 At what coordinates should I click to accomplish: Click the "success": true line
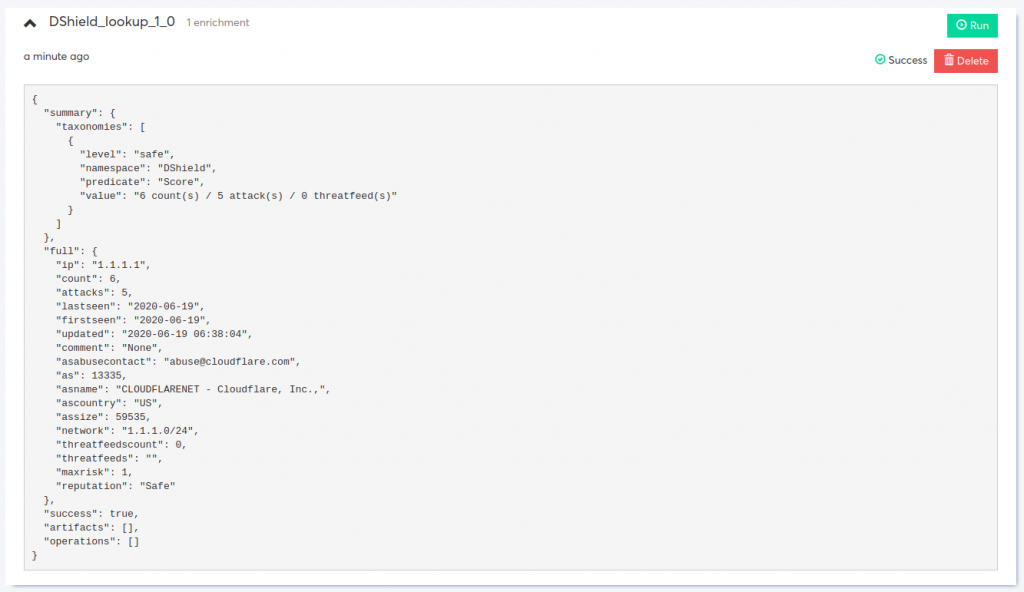click(x=91, y=514)
